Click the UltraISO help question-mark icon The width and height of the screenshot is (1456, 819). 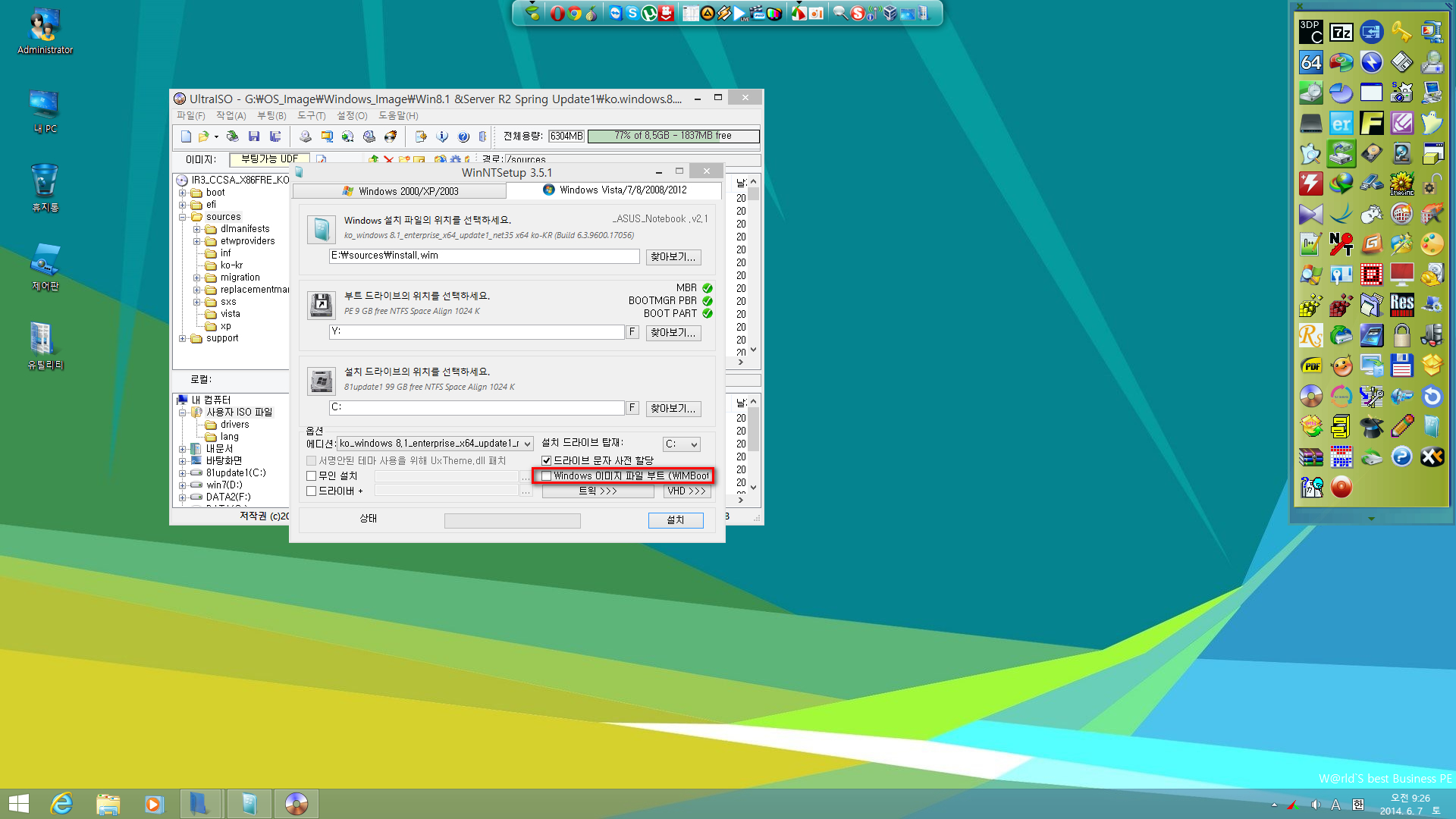point(463,136)
